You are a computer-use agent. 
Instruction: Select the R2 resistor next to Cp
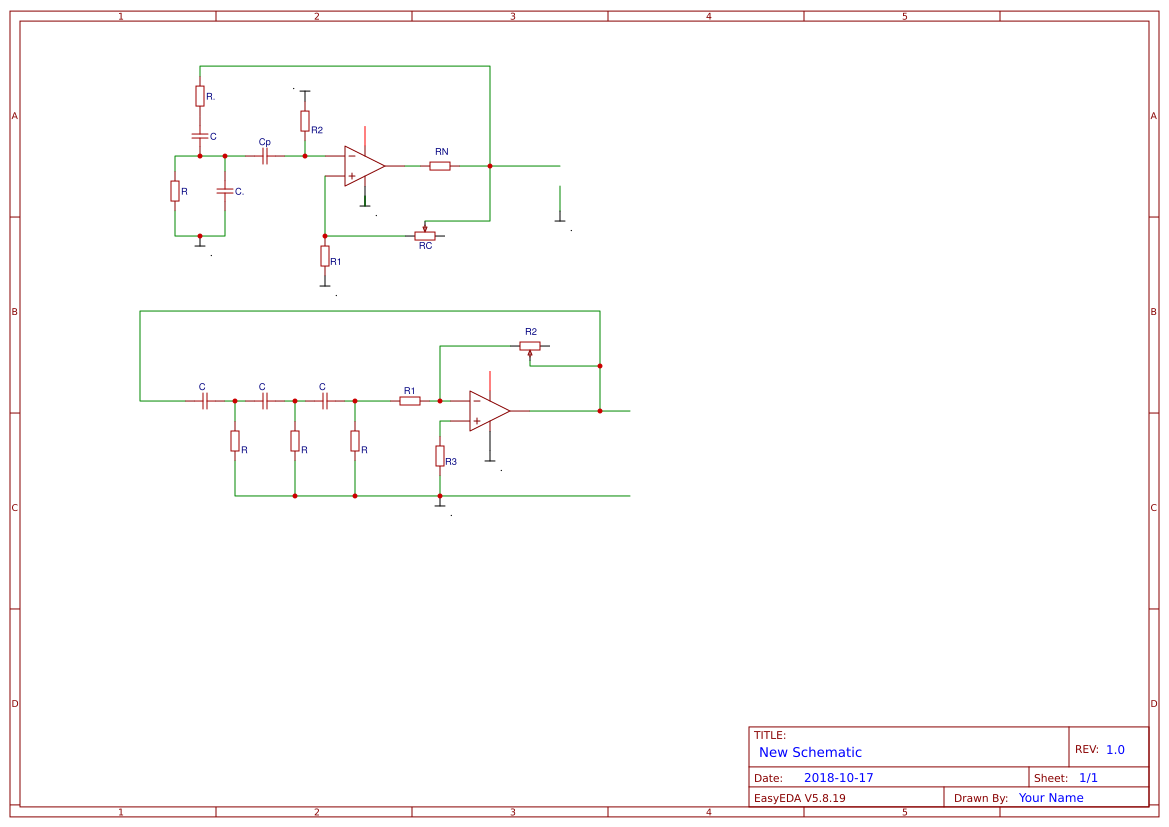tap(305, 121)
